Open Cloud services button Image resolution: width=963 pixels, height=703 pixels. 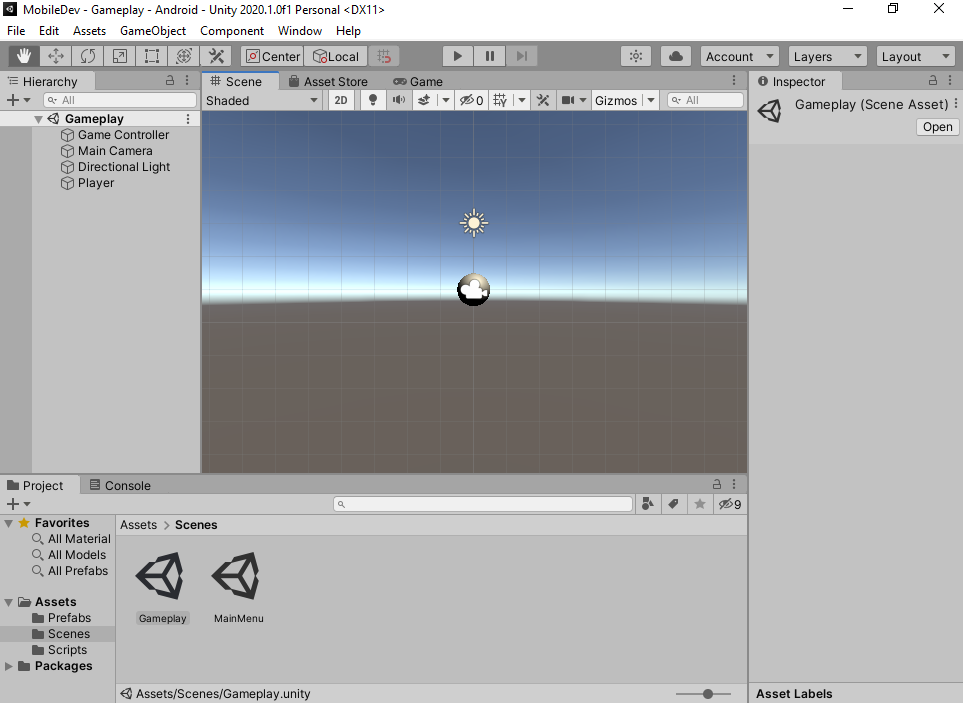pos(676,56)
